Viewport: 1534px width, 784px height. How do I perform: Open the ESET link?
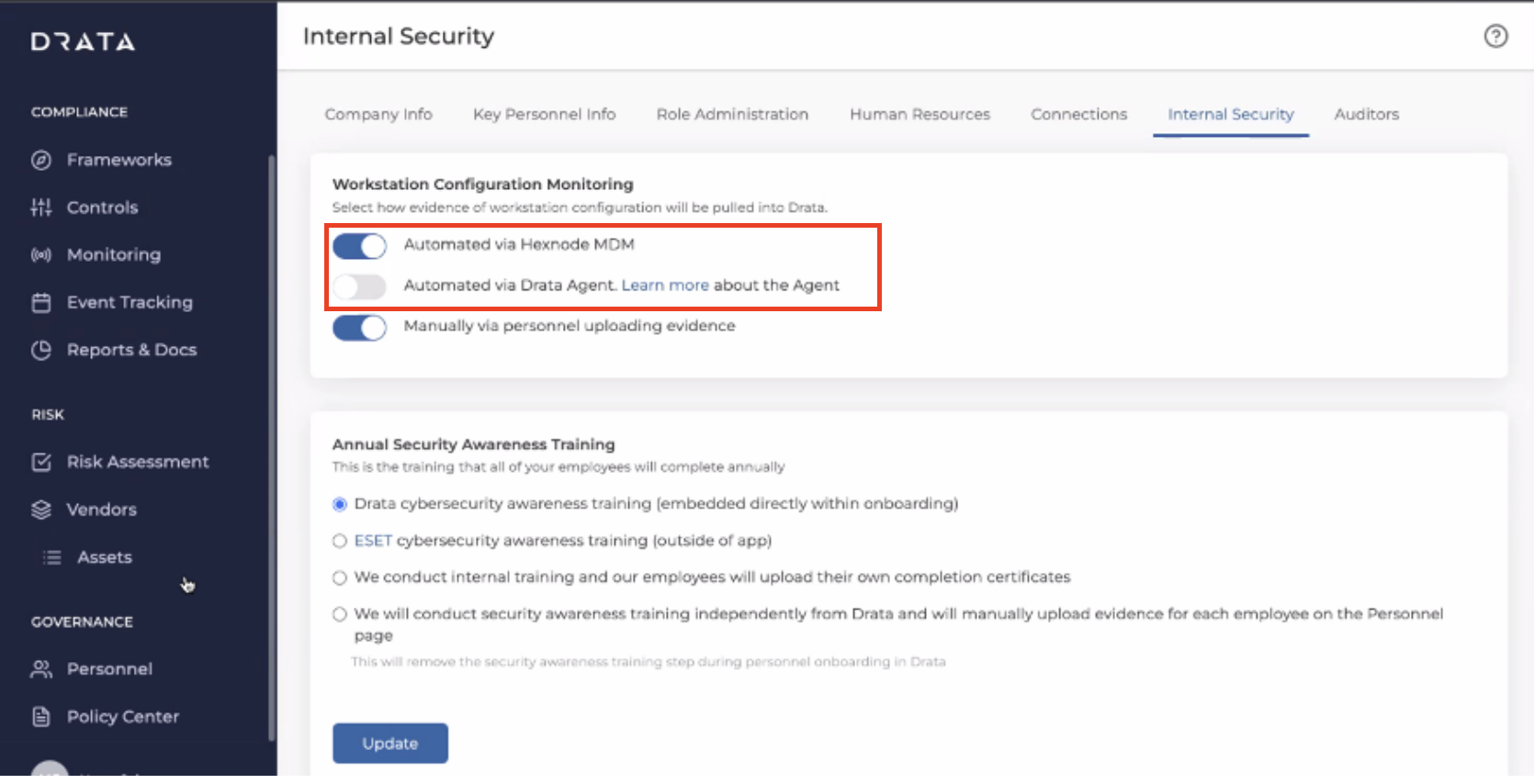373,541
